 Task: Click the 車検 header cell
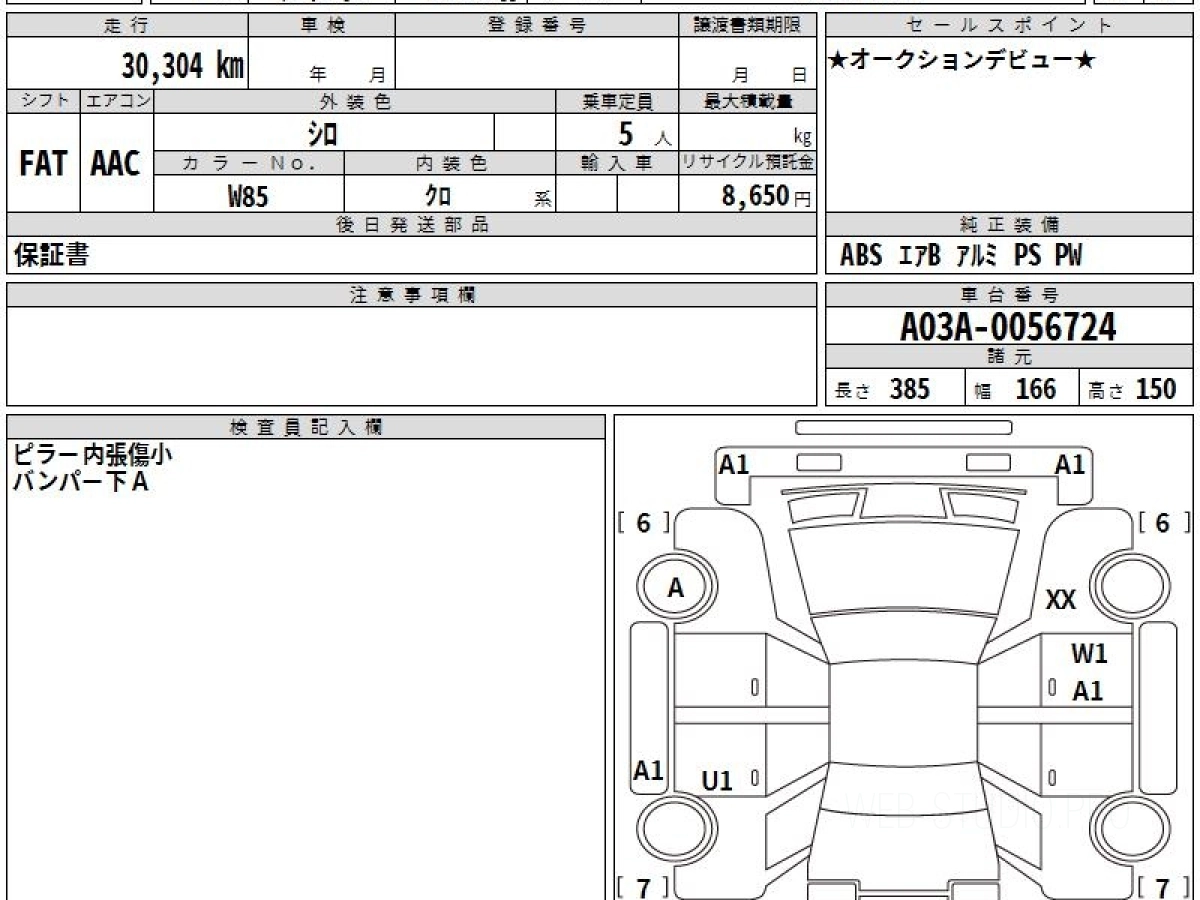pyautogui.click(x=321, y=26)
